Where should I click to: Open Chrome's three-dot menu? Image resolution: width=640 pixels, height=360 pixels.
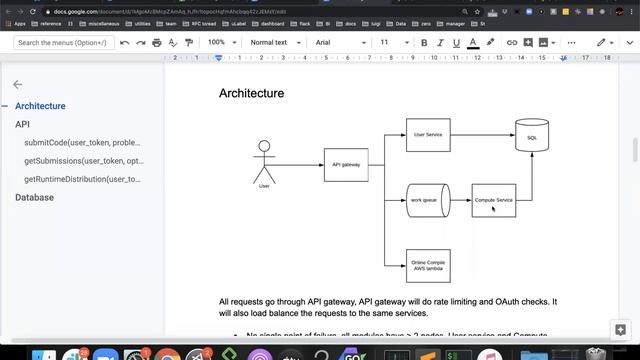pos(631,12)
